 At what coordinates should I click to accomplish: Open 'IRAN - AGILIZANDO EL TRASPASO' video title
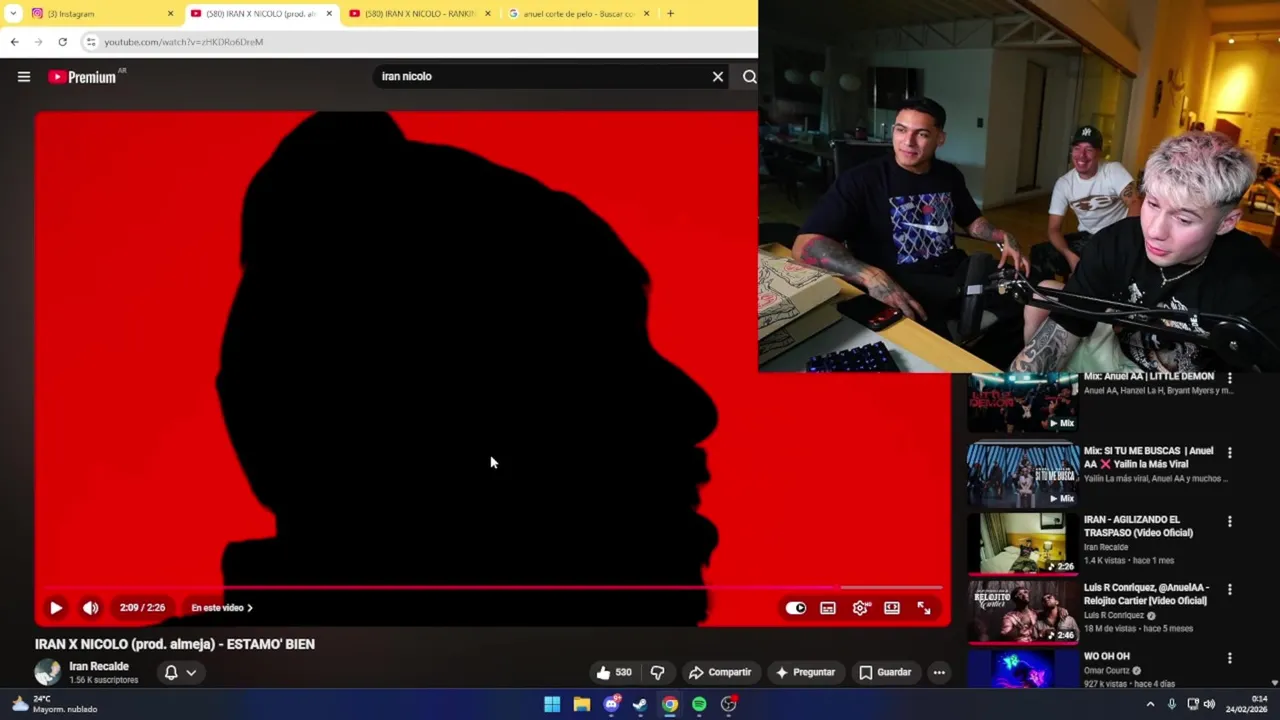[1138, 526]
